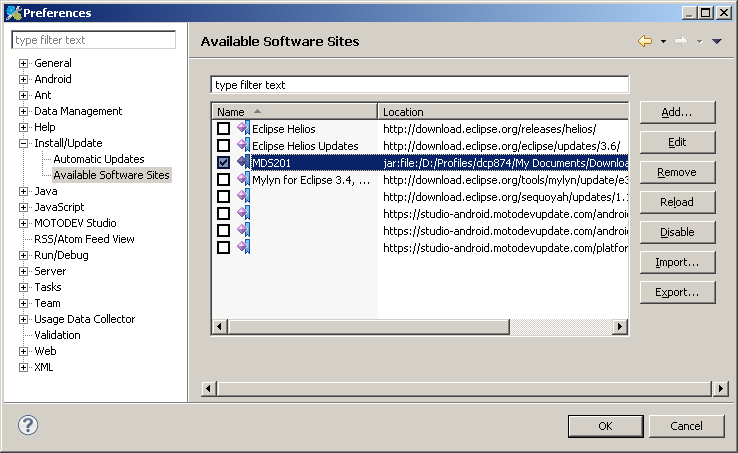Expand the Ant tree node

click(x=23, y=95)
